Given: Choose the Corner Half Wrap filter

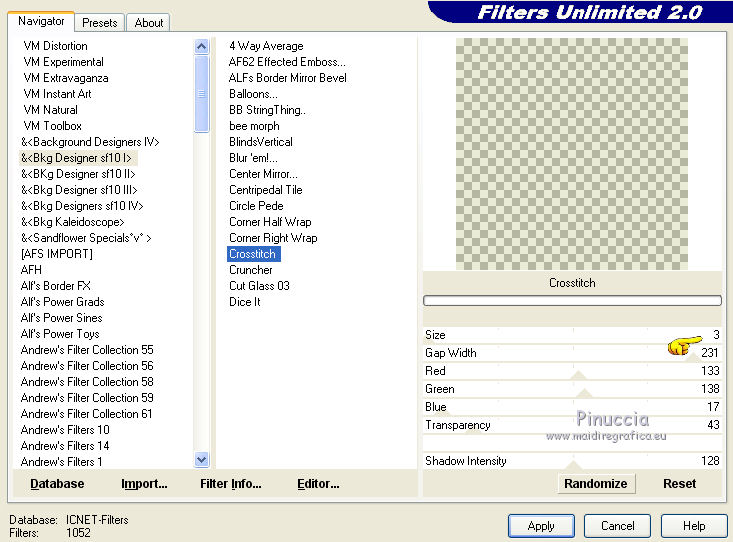Looking at the screenshot, I should [x=270, y=222].
